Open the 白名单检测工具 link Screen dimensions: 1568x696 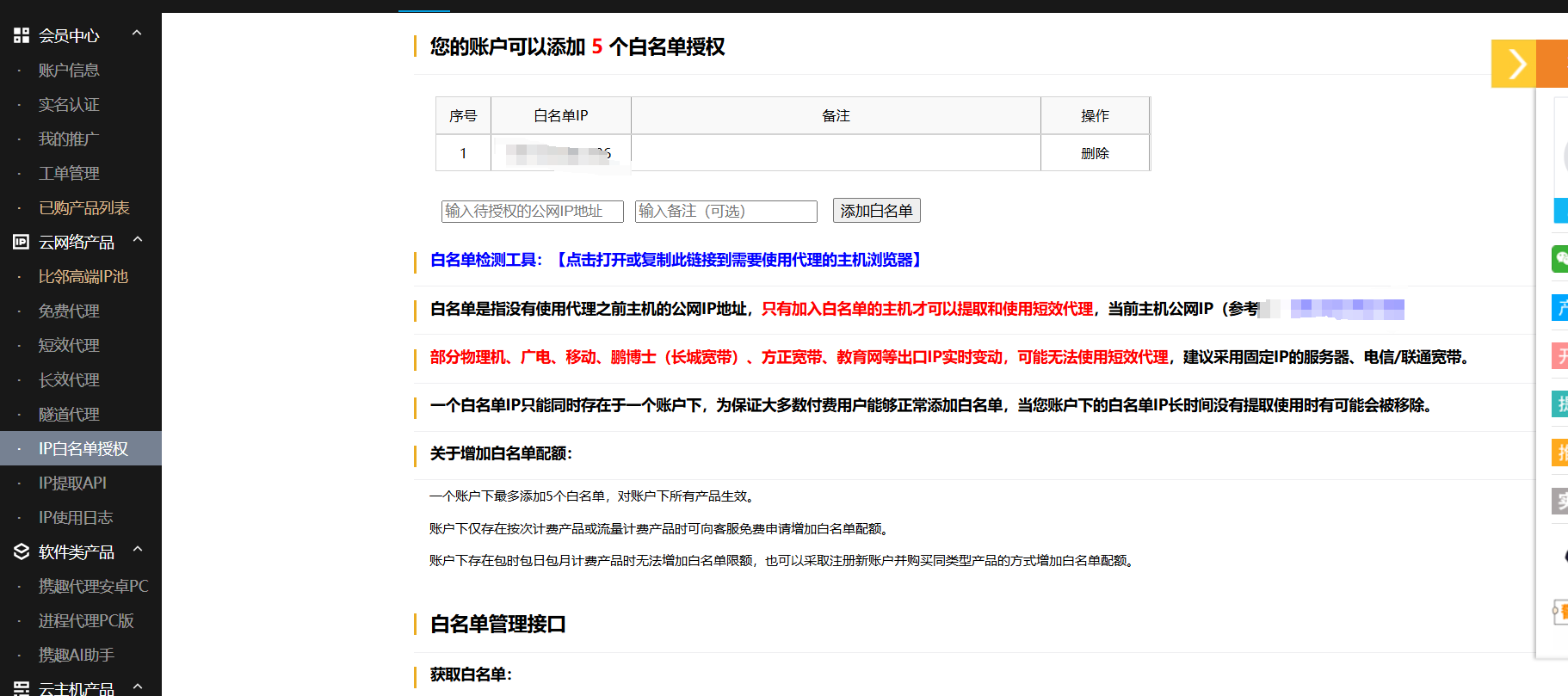[676, 260]
